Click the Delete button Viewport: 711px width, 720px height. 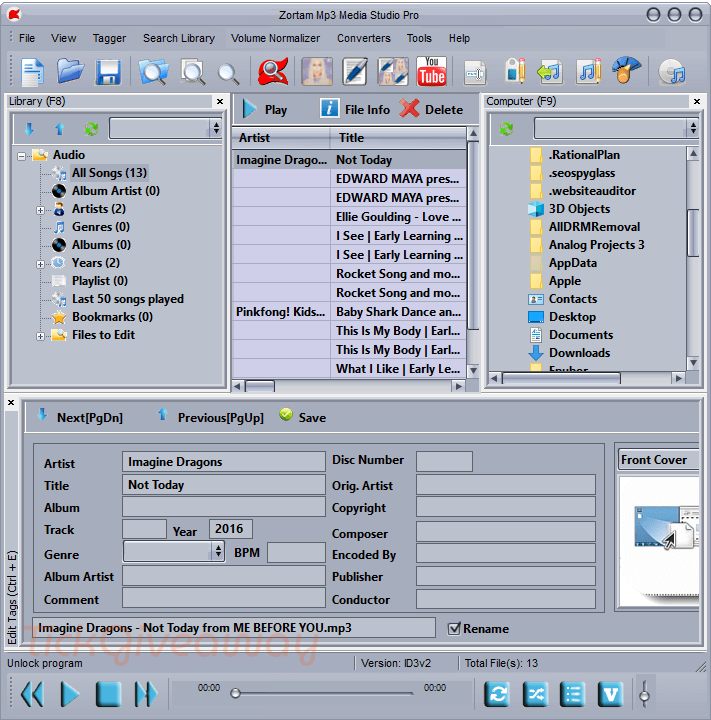(431, 109)
